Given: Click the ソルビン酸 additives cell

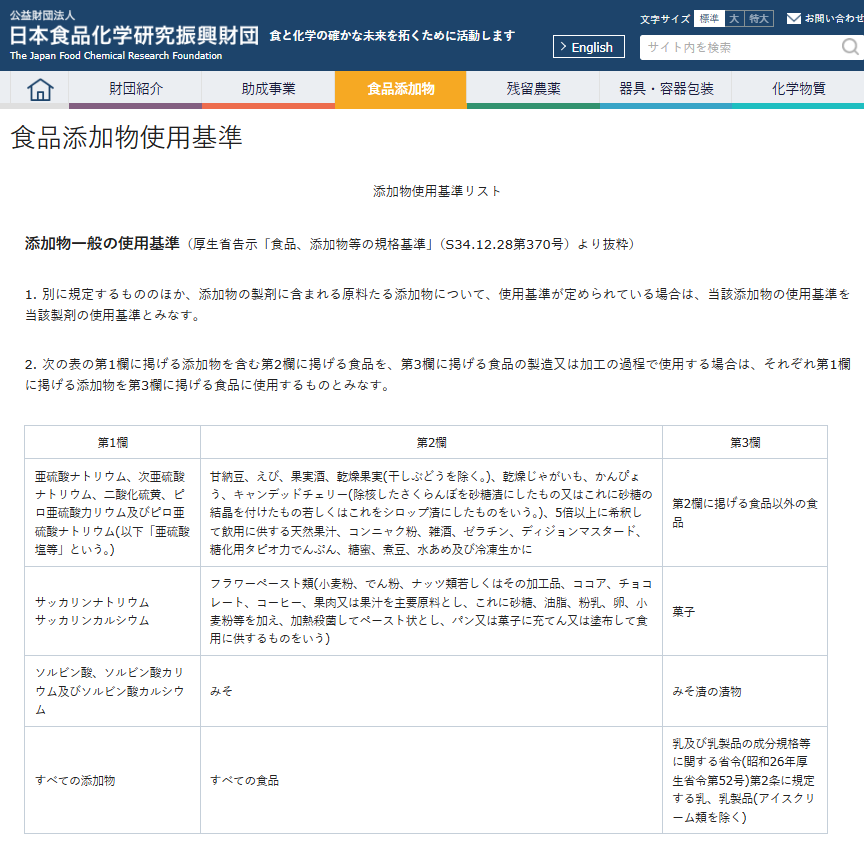Looking at the screenshot, I should tap(112, 691).
